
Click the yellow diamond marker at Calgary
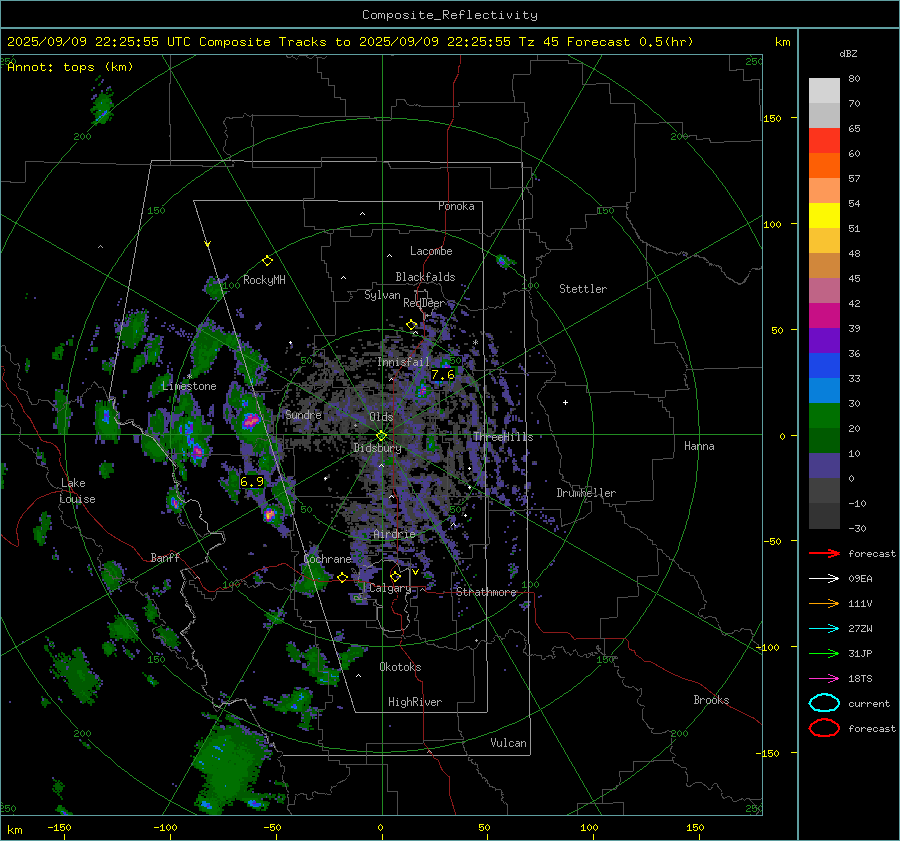395,576
